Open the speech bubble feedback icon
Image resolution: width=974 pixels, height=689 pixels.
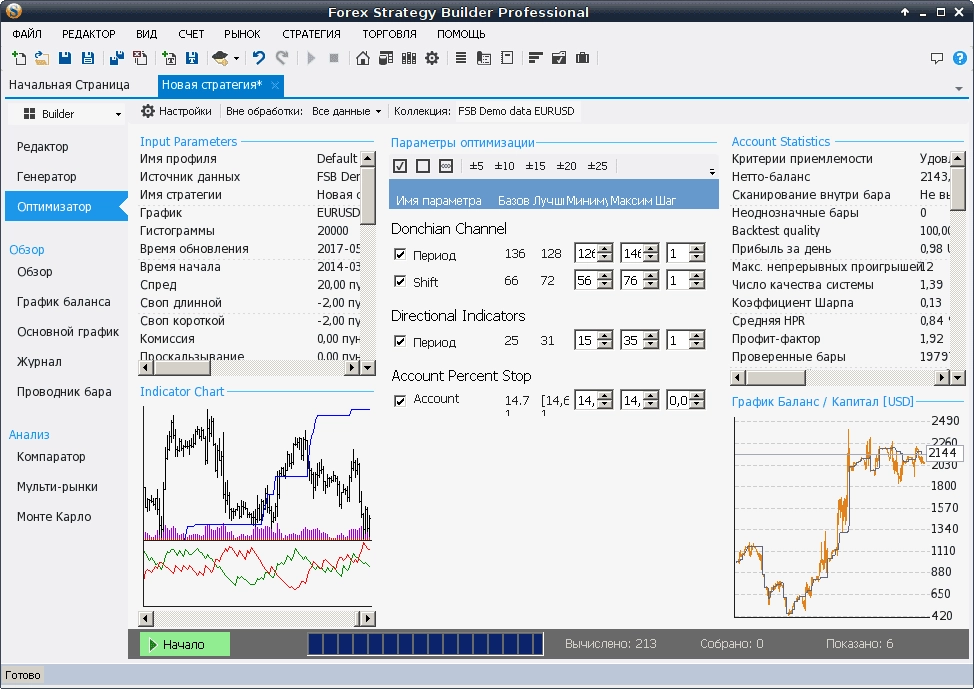pos(937,58)
